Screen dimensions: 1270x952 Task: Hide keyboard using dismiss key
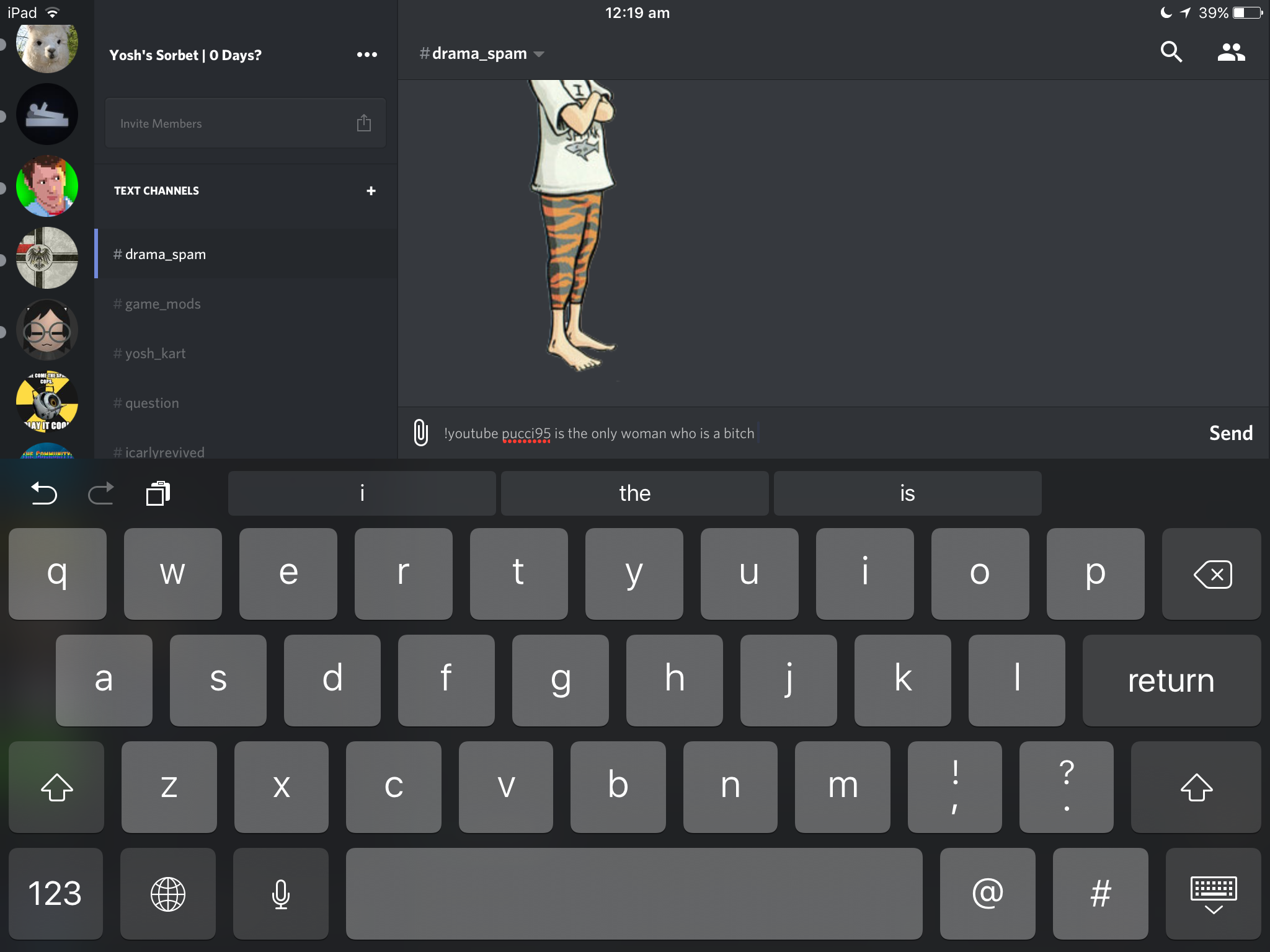click(1213, 894)
